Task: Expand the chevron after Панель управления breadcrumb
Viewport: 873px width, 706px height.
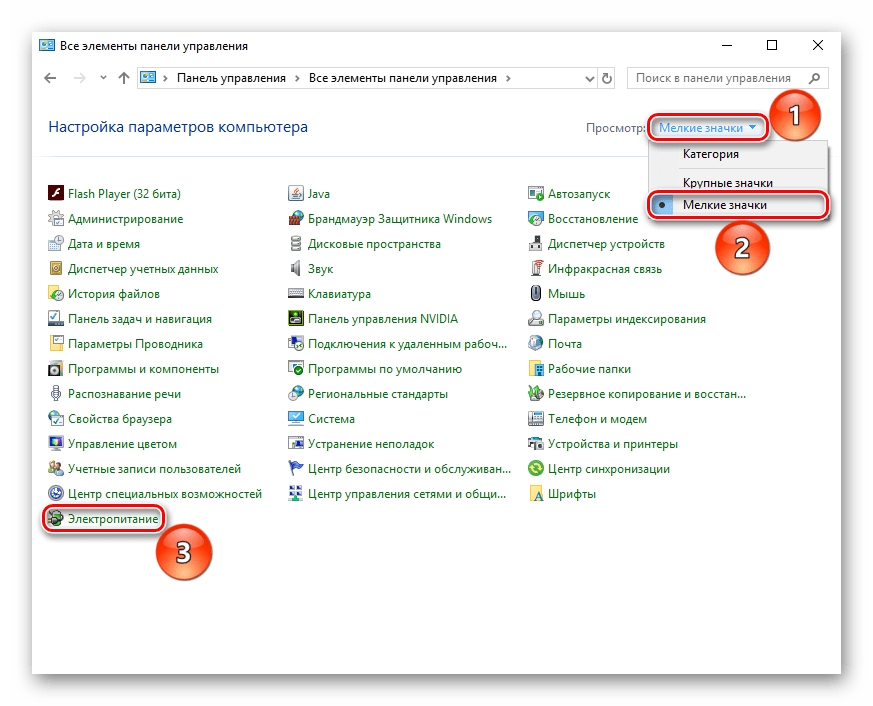Action: tap(297, 78)
